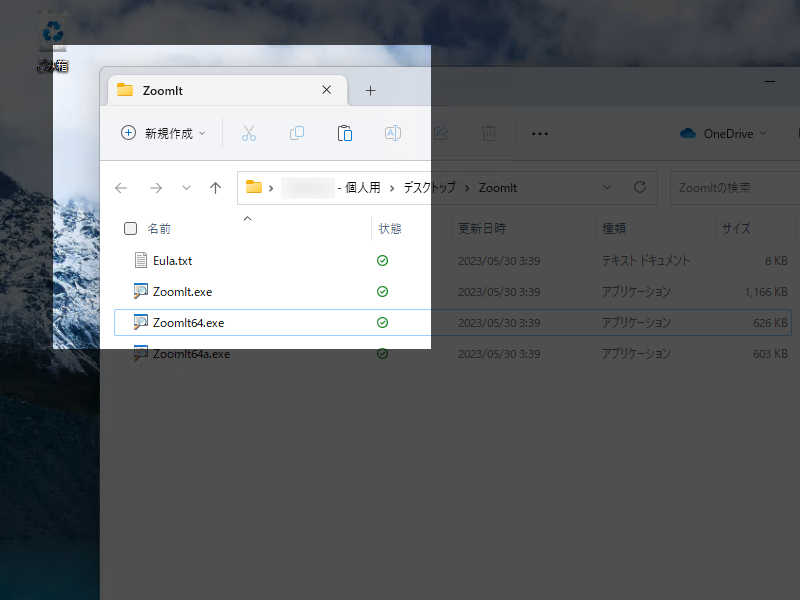Select the Cut icon on the toolbar

coord(248,132)
